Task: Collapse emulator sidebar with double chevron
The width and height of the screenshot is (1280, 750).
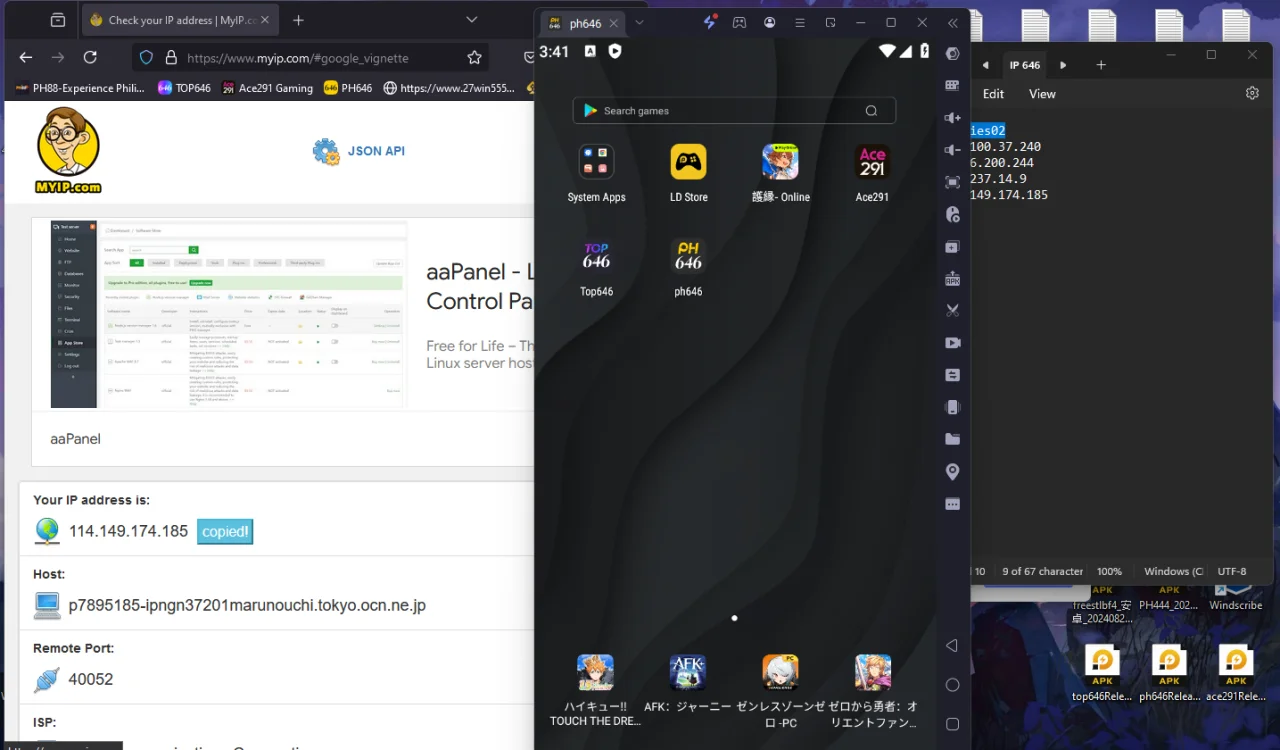Action: 952,22
